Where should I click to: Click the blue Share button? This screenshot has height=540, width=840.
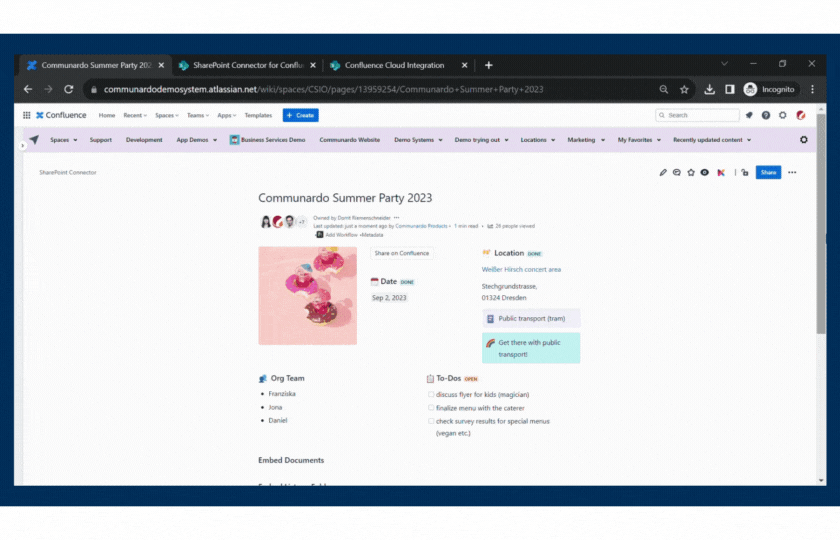(768, 172)
